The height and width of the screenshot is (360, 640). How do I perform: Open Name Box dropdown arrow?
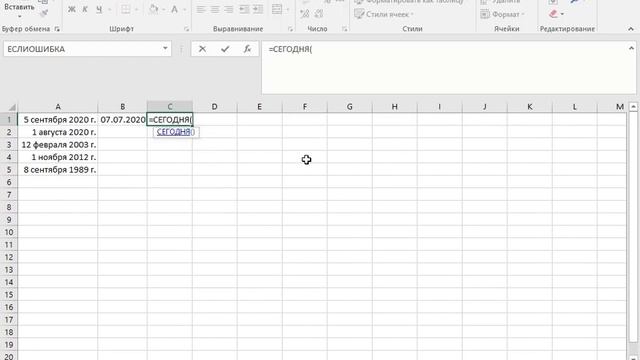165,49
